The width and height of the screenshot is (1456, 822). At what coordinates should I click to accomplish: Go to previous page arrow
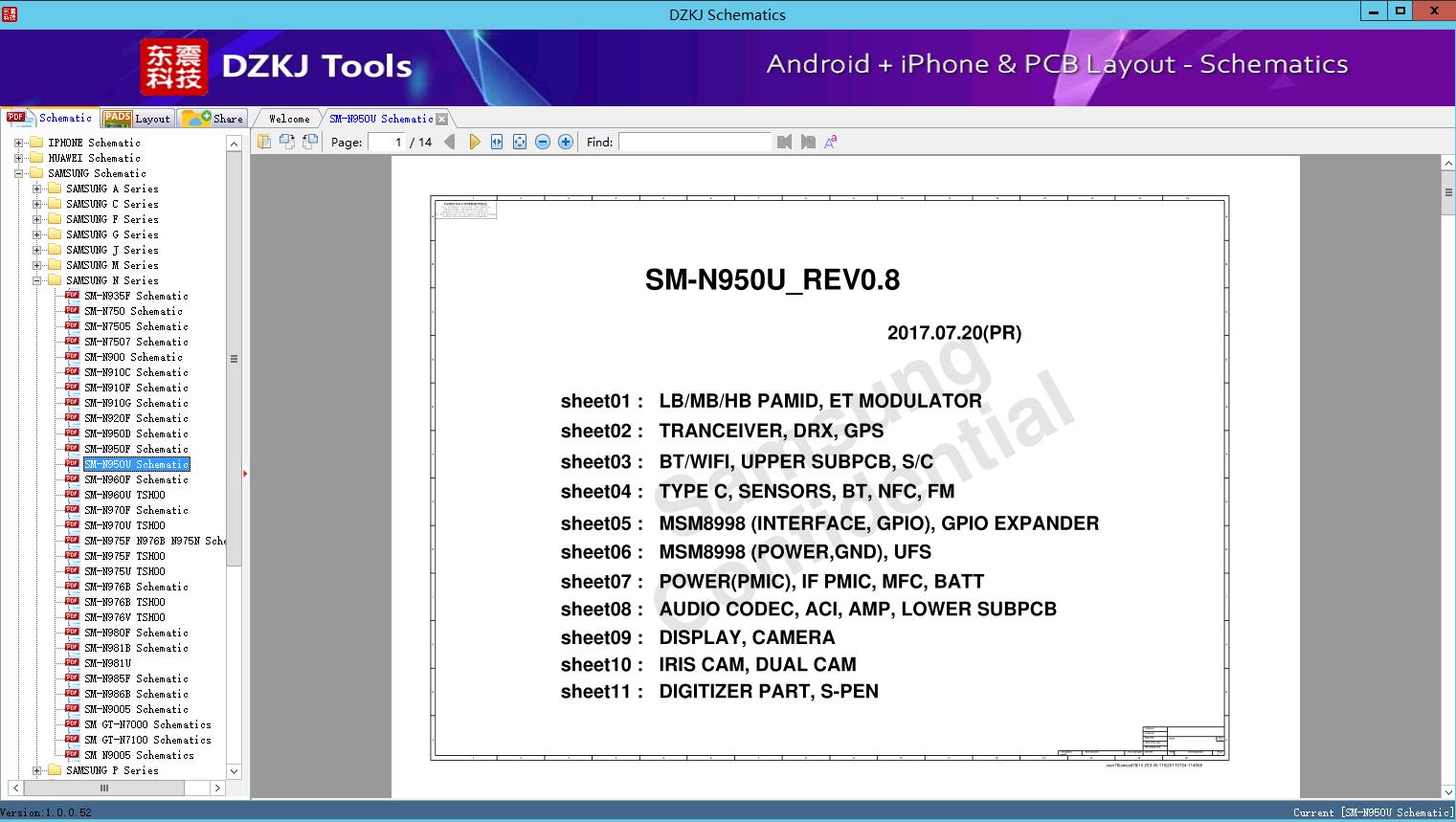pyautogui.click(x=450, y=142)
